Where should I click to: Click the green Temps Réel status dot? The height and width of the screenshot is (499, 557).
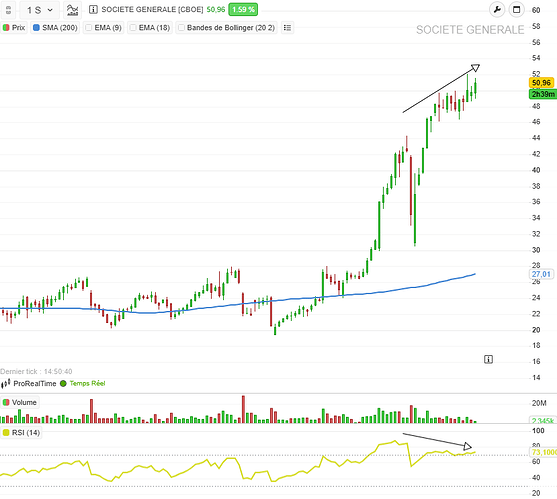coord(63,384)
